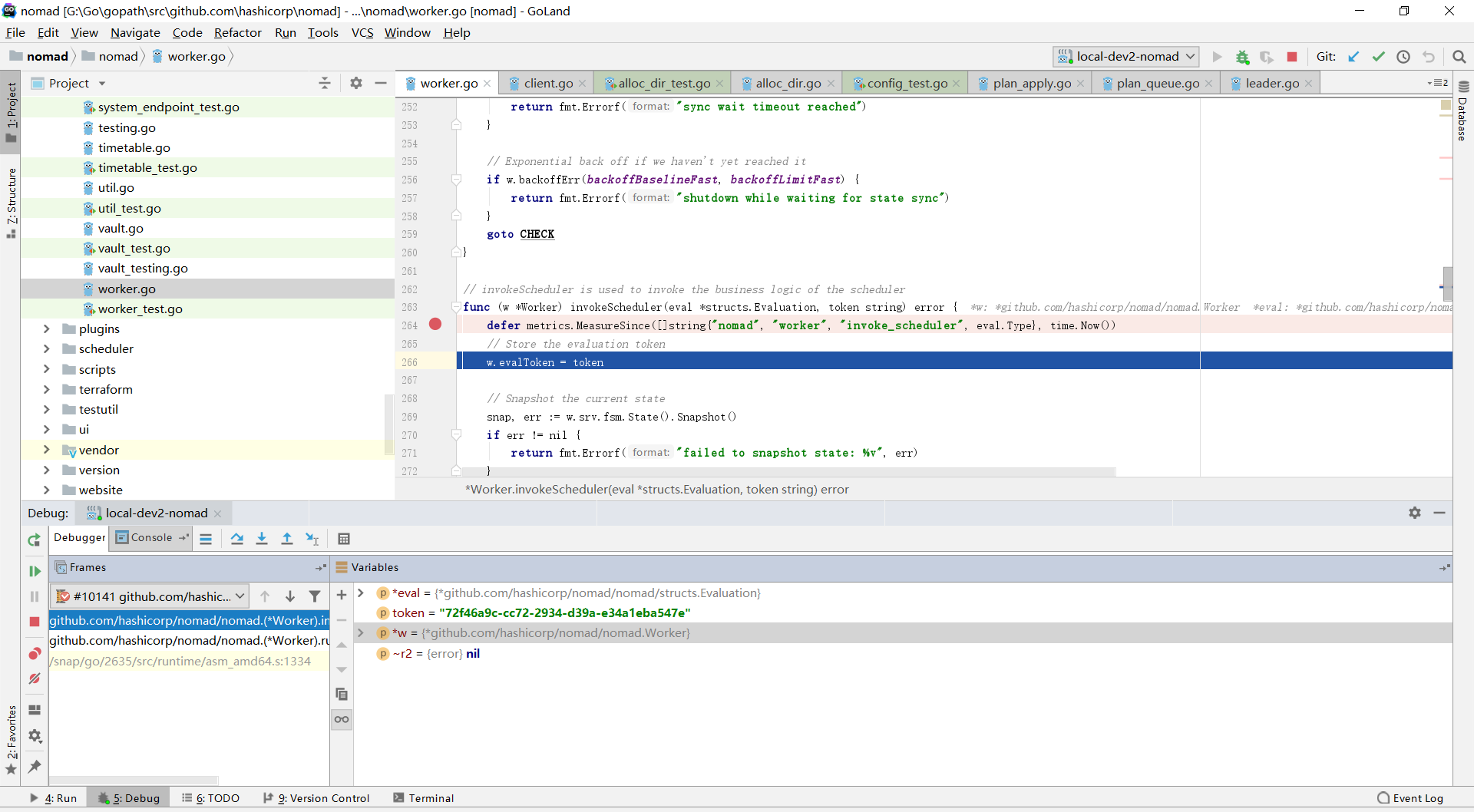The width and height of the screenshot is (1474, 812).
Task: Expand the scheduler folder
Action: 46,348
